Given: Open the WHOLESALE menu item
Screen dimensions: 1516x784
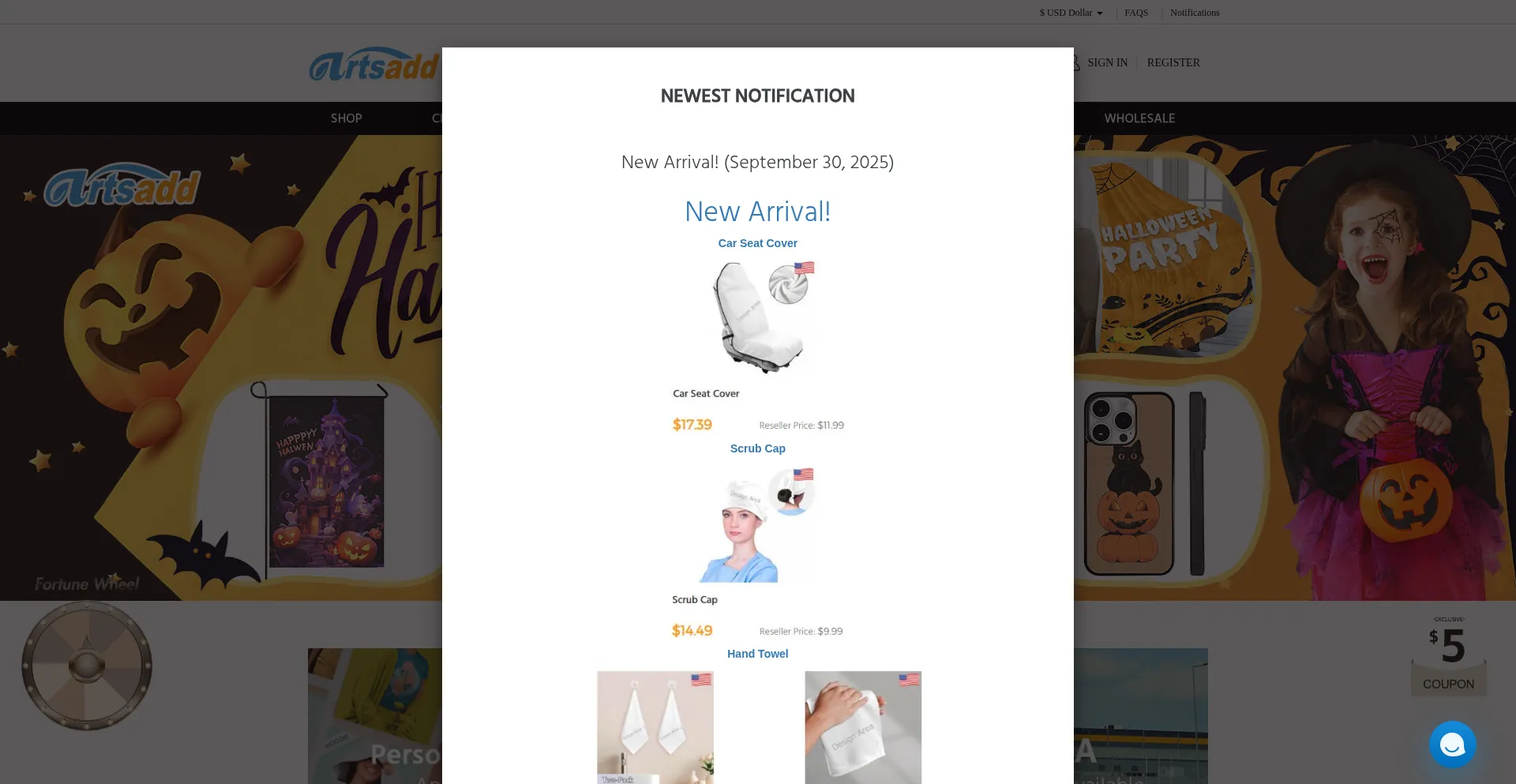Looking at the screenshot, I should [1139, 118].
